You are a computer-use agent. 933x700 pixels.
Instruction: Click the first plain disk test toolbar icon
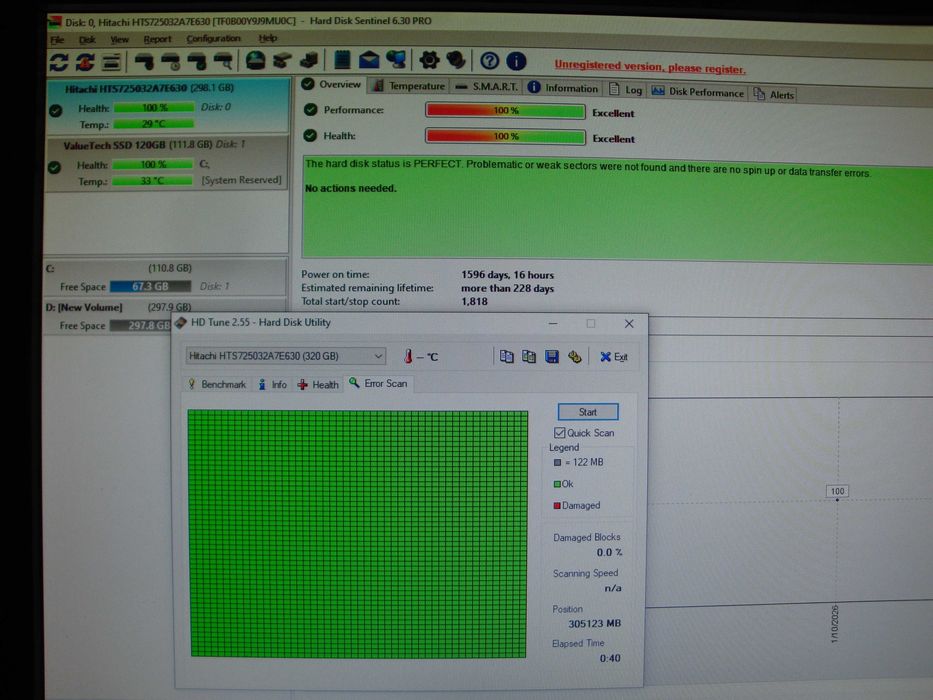tap(144, 61)
